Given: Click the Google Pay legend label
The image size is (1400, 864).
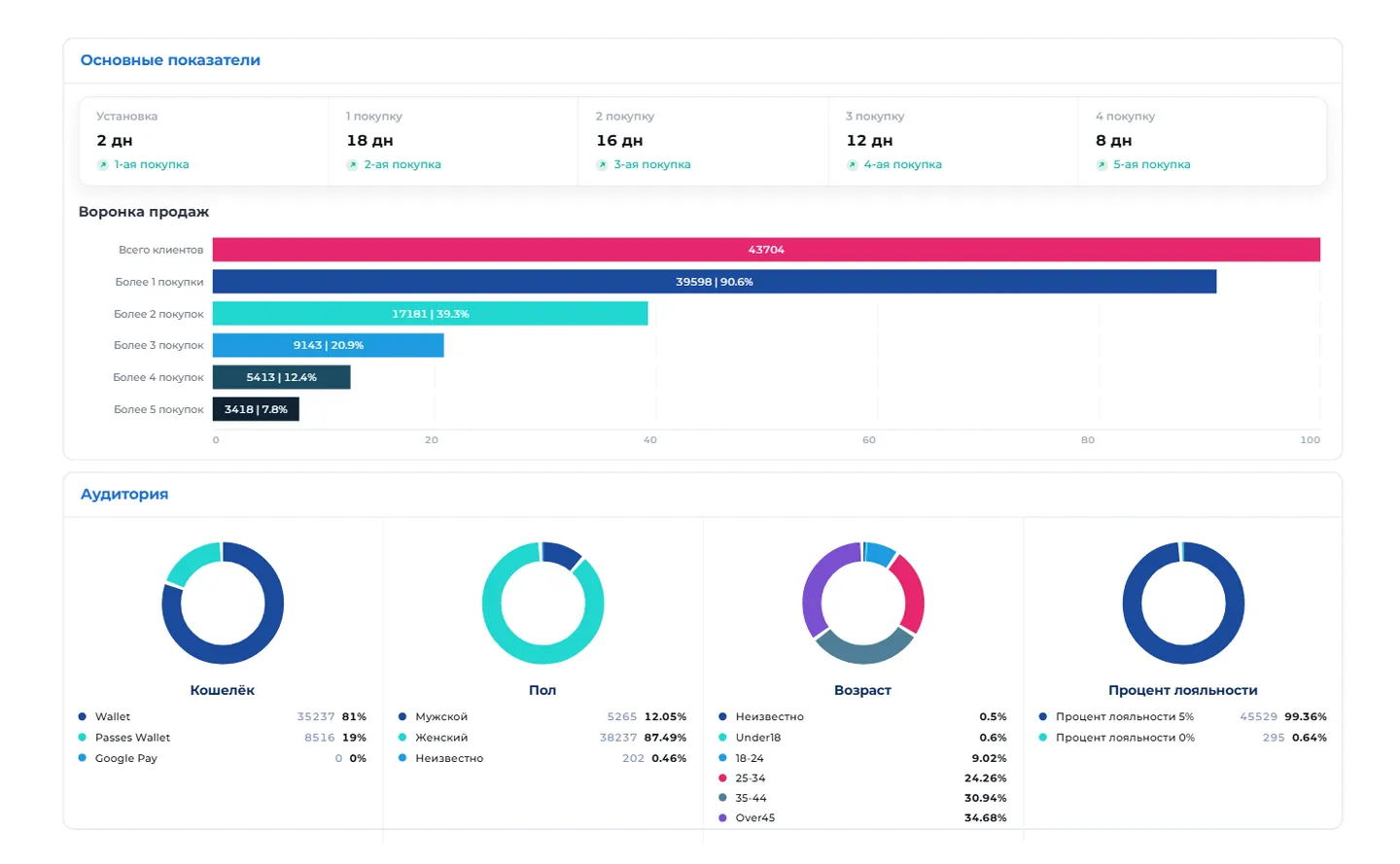Looking at the screenshot, I should coord(126,758).
